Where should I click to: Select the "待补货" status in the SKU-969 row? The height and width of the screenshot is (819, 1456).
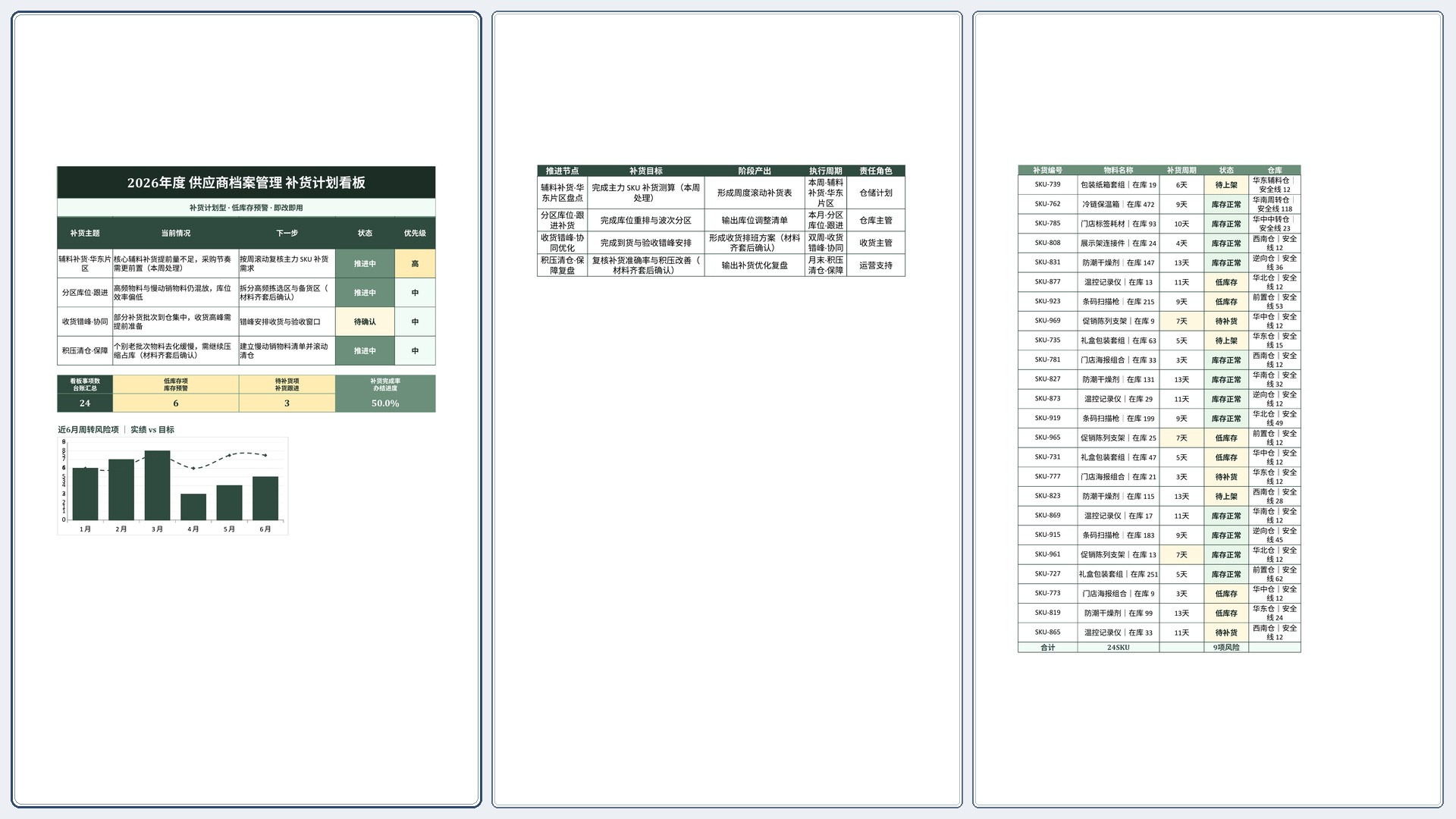point(1226,322)
